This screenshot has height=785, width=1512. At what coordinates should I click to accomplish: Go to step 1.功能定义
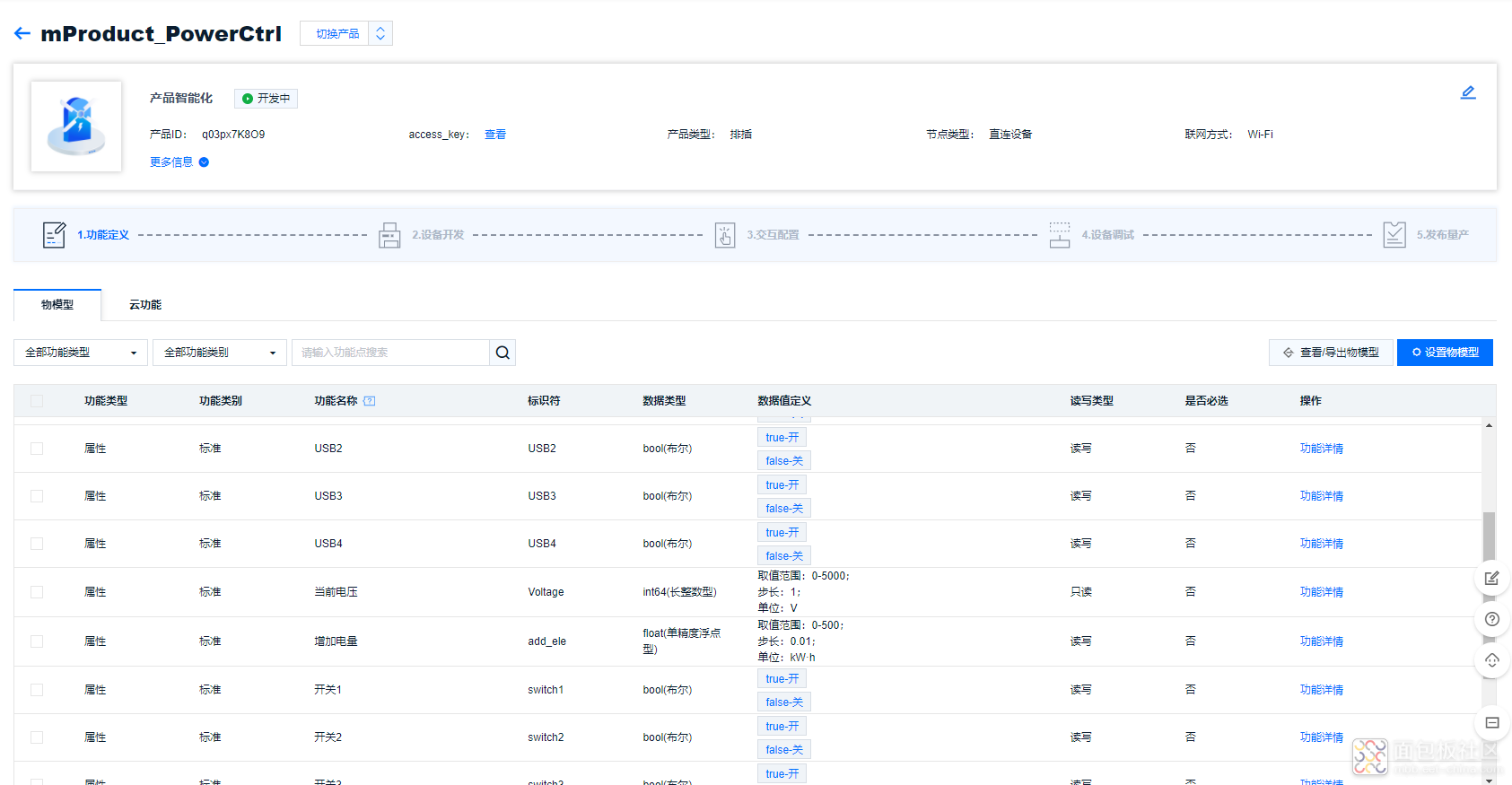(103, 235)
